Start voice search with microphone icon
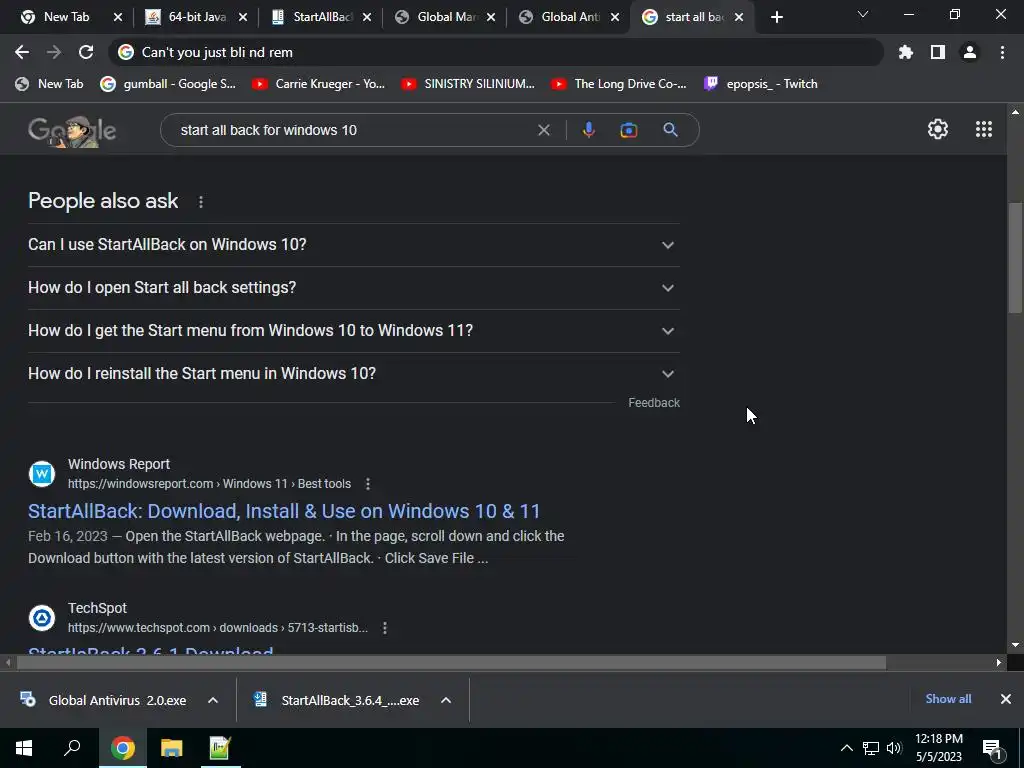This screenshot has height=768, width=1024. coord(588,130)
